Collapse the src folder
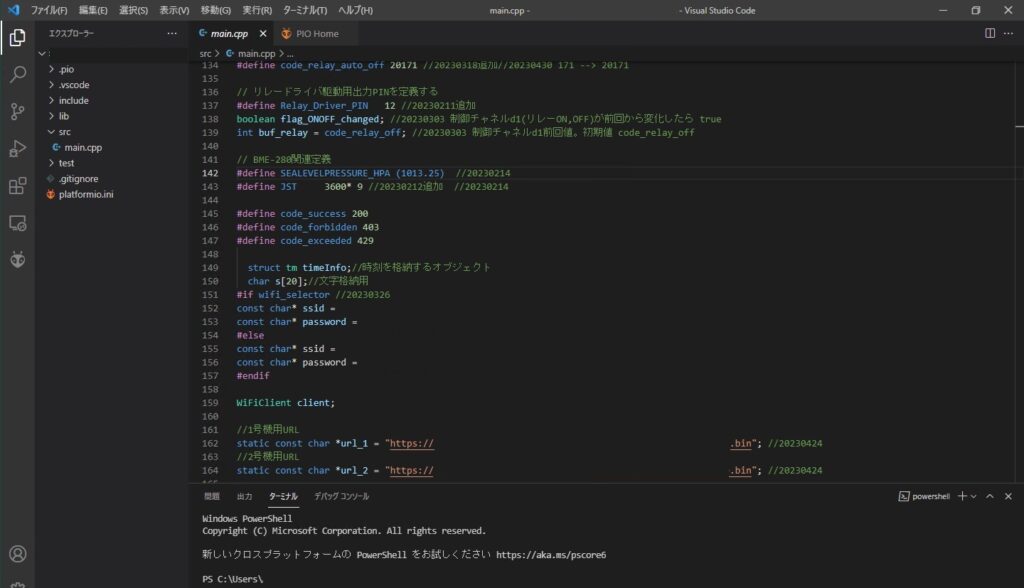This screenshot has width=1024, height=588. [x=64, y=131]
